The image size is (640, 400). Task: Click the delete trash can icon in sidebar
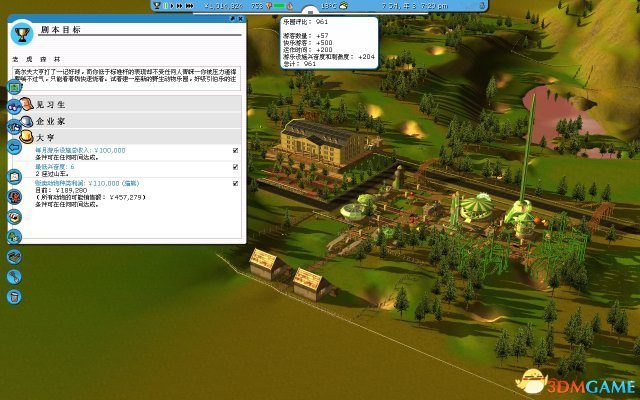[x=14, y=296]
